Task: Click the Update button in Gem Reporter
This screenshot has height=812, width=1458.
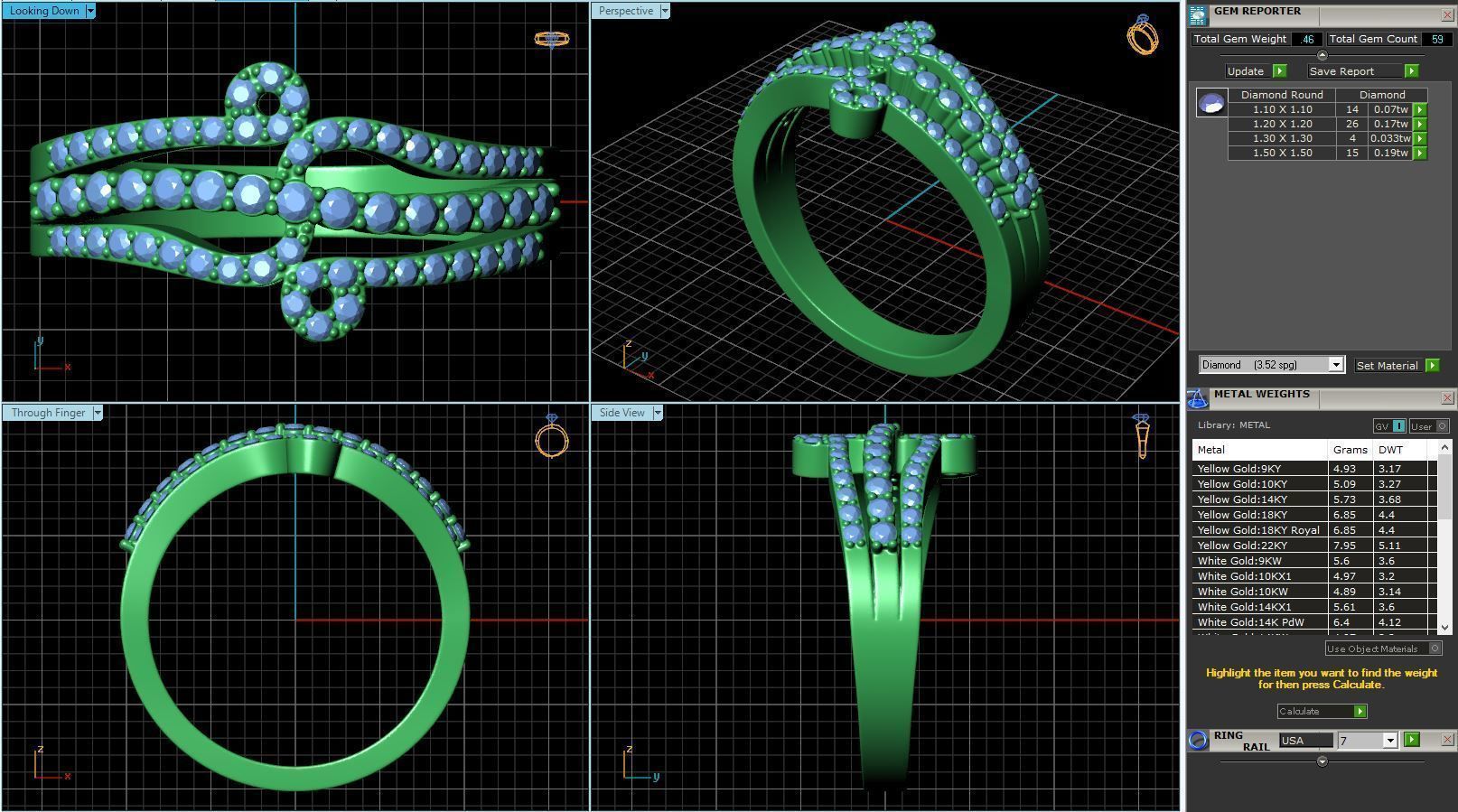Action: pyautogui.click(x=1256, y=71)
